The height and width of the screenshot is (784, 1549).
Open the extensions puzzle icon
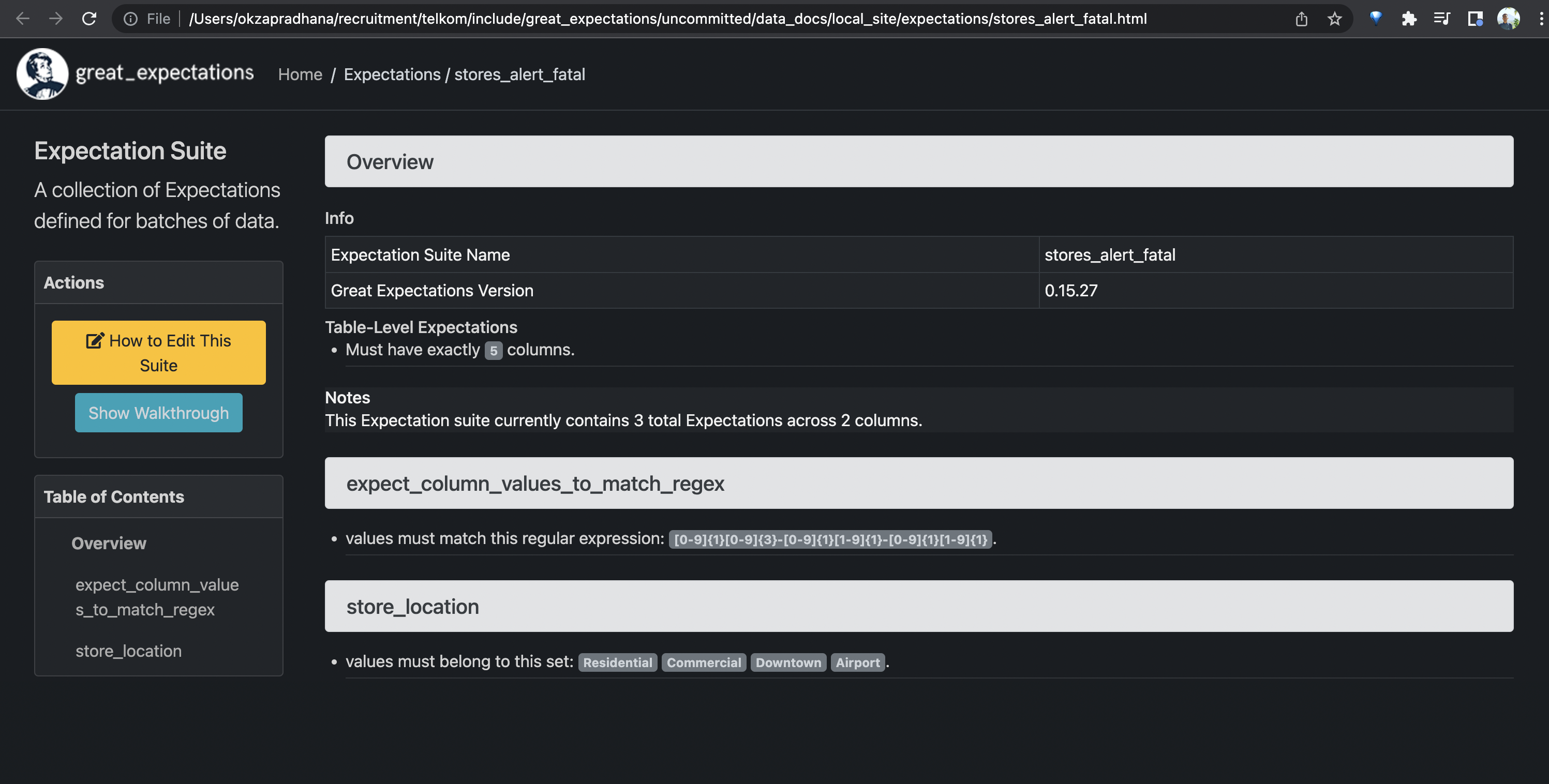coord(1409,19)
